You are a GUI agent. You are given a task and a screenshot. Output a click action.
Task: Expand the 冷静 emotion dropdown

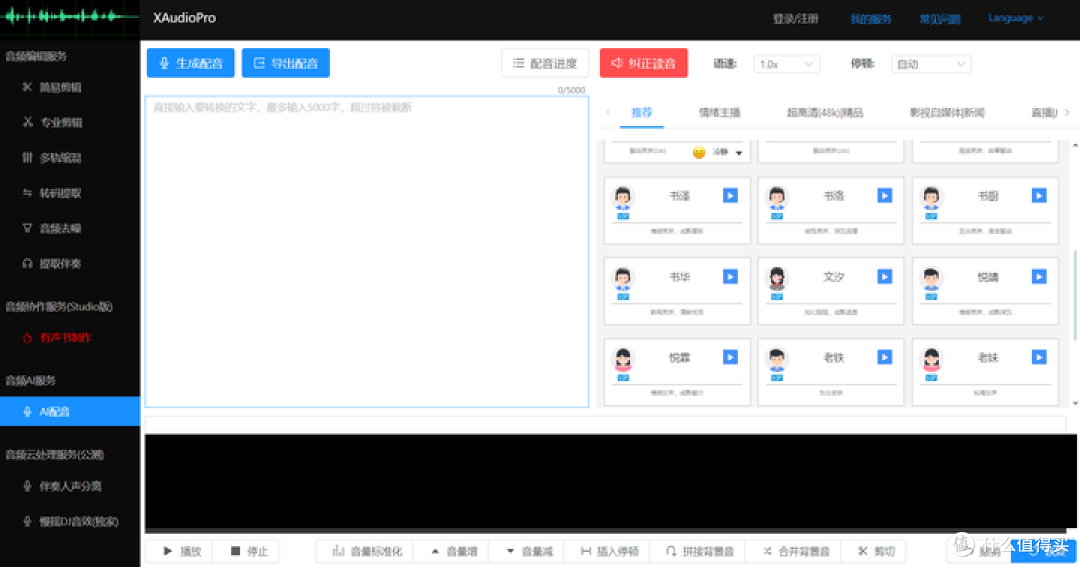739,153
